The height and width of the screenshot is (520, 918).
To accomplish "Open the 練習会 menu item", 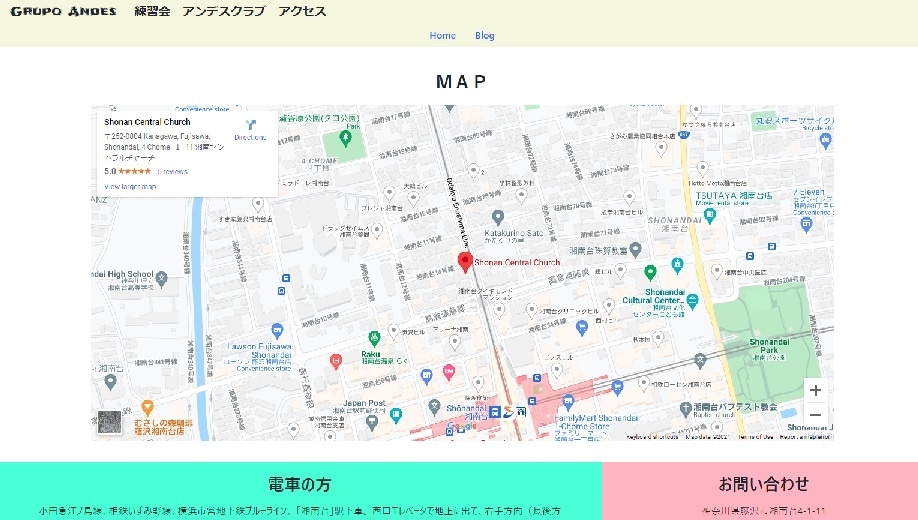I will 152,11.
